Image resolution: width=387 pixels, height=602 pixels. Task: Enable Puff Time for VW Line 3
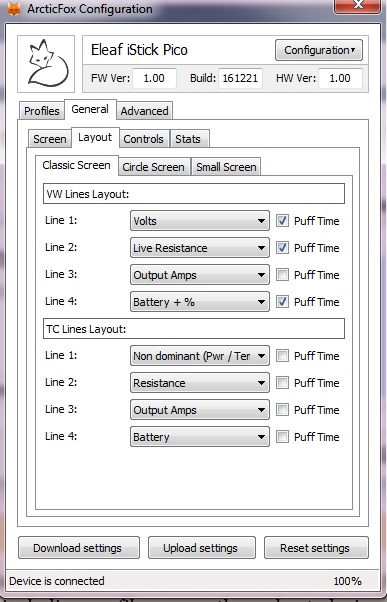click(283, 275)
